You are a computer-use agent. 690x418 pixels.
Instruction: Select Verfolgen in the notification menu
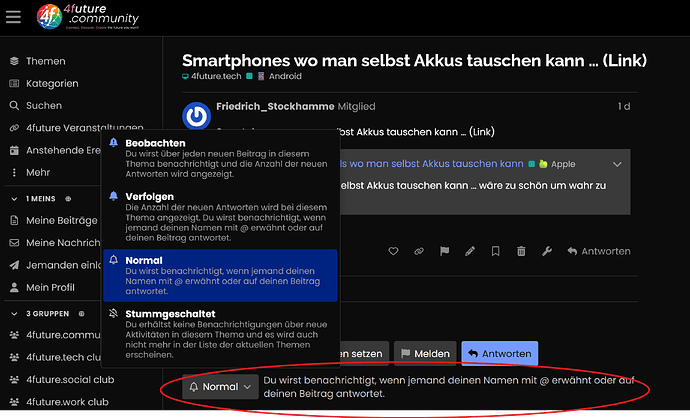tap(220, 216)
